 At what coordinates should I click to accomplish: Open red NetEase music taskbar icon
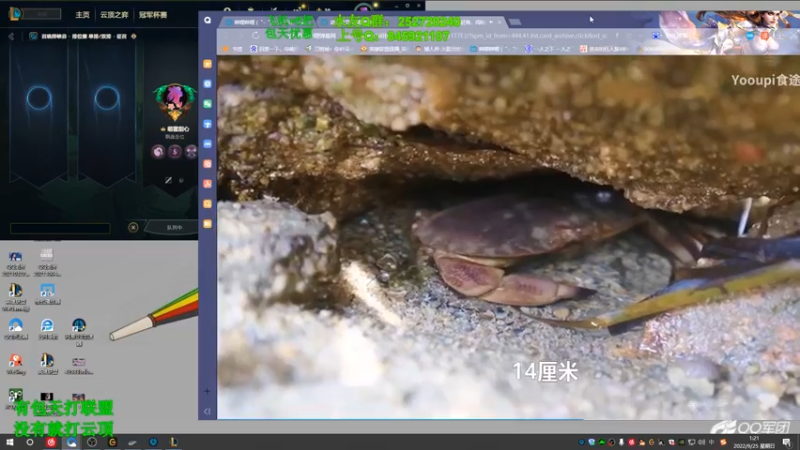pyautogui.click(x=51, y=442)
